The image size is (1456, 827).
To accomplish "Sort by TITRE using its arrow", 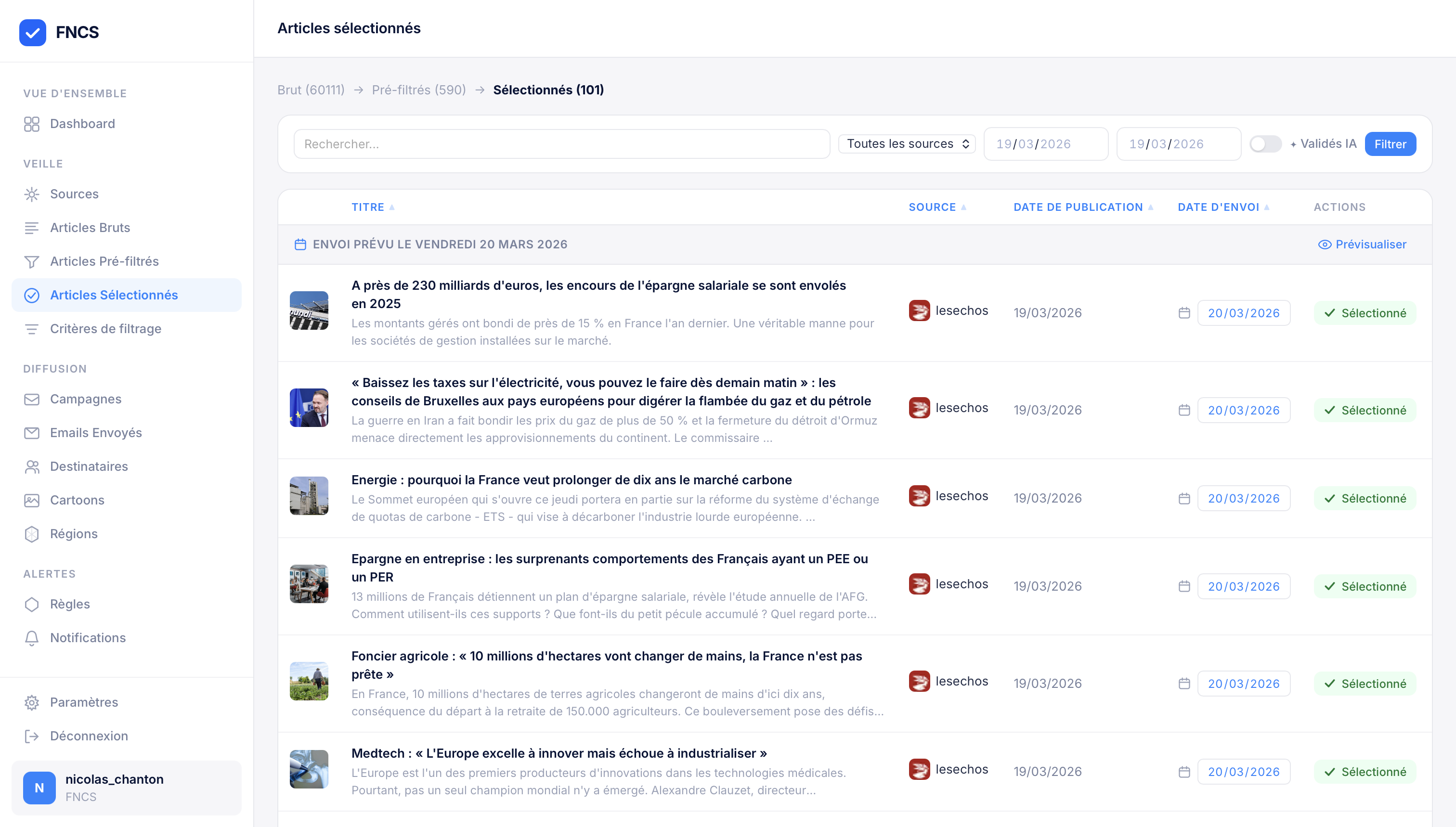I will [x=392, y=207].
